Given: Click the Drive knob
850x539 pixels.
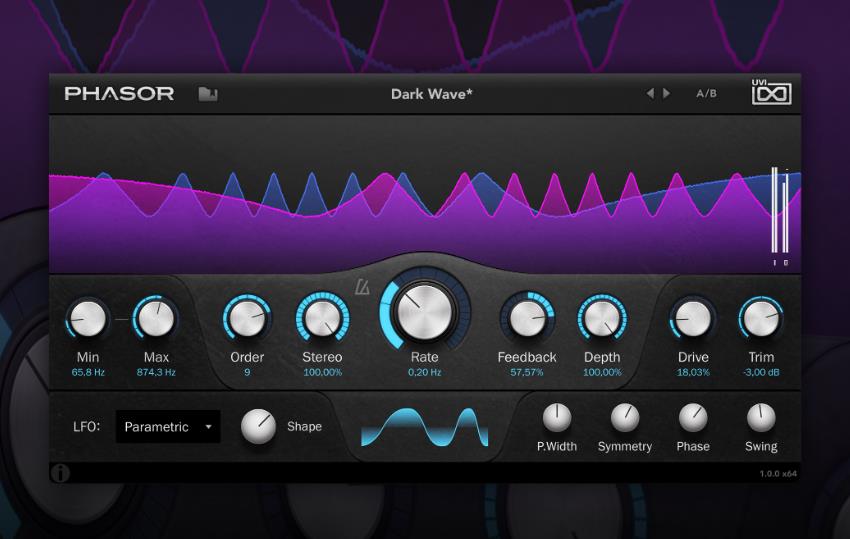Looking at the screenshot, I should click(693, 318).
